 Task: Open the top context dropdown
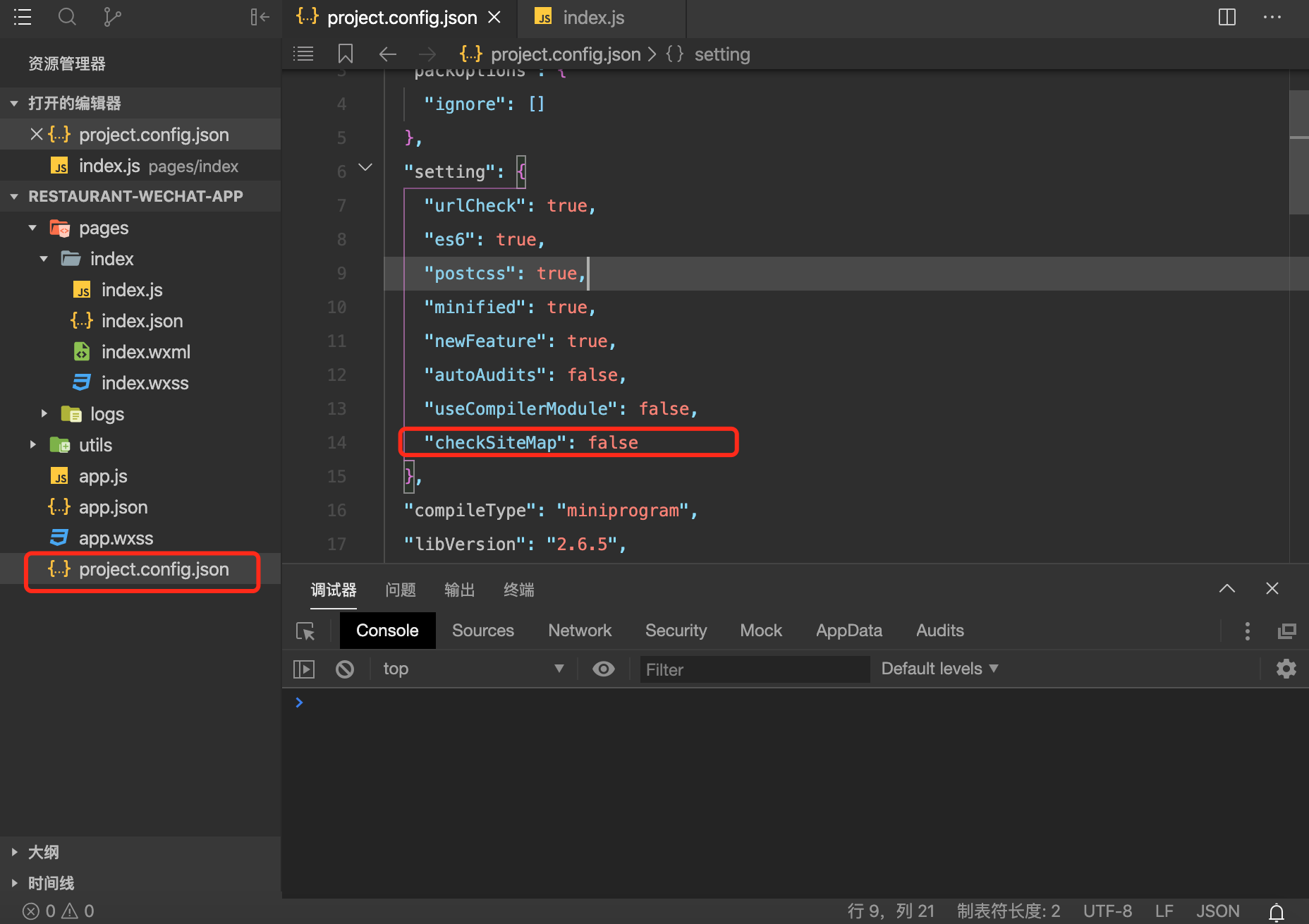click(x=473, y=669)
